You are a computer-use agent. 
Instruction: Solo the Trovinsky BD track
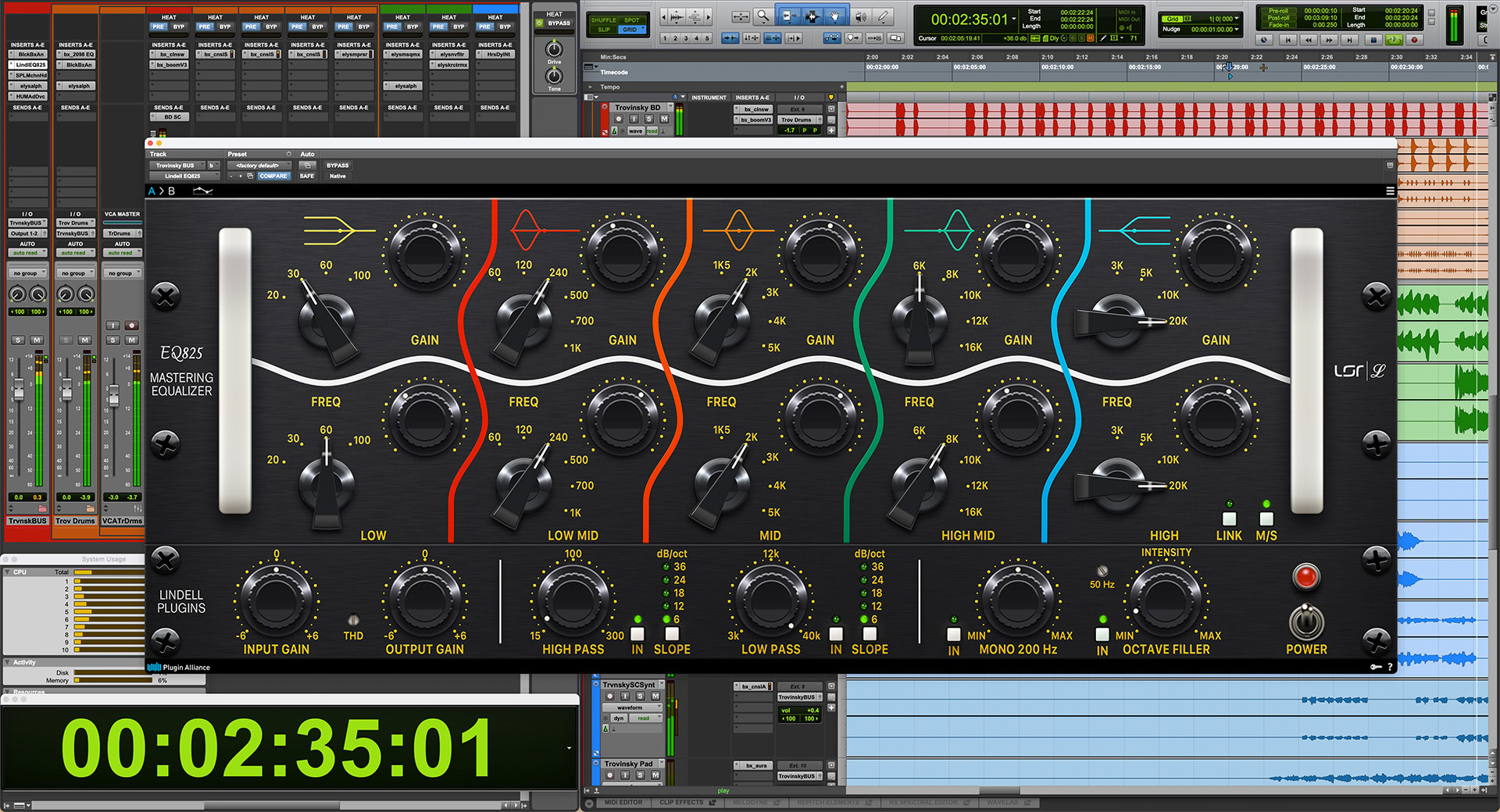648,119
